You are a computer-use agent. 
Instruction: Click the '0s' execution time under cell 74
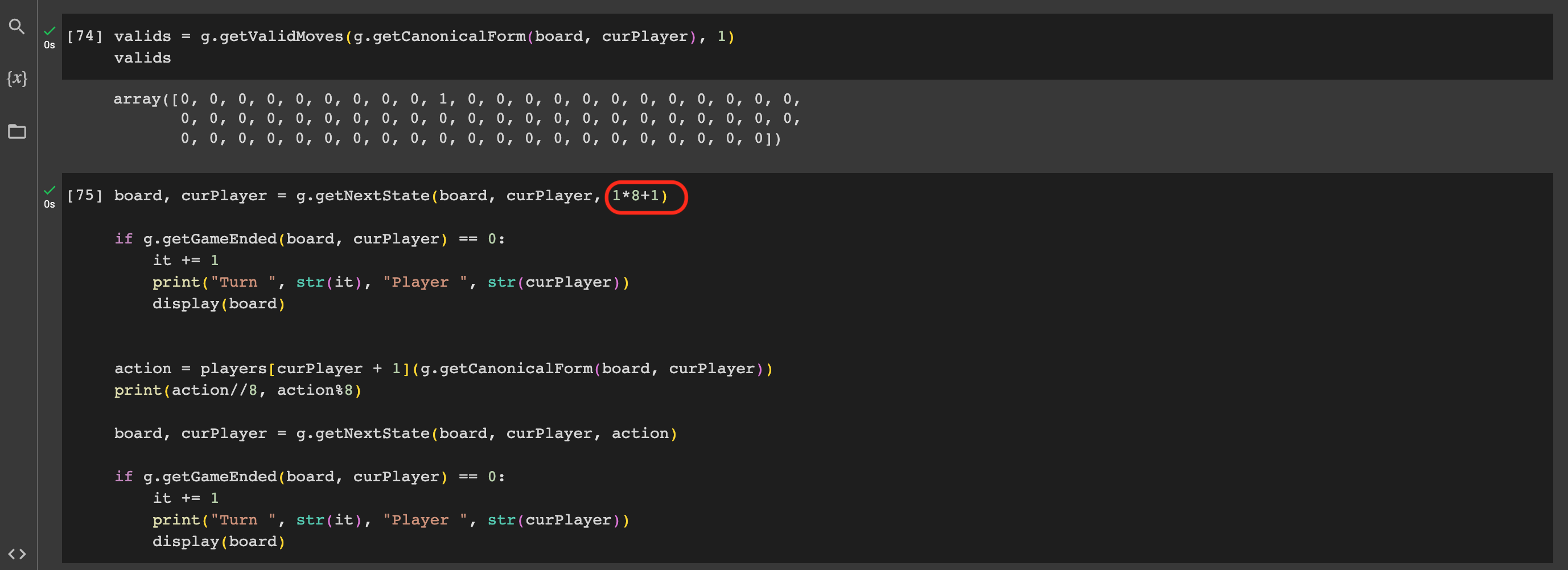[50, 45]
